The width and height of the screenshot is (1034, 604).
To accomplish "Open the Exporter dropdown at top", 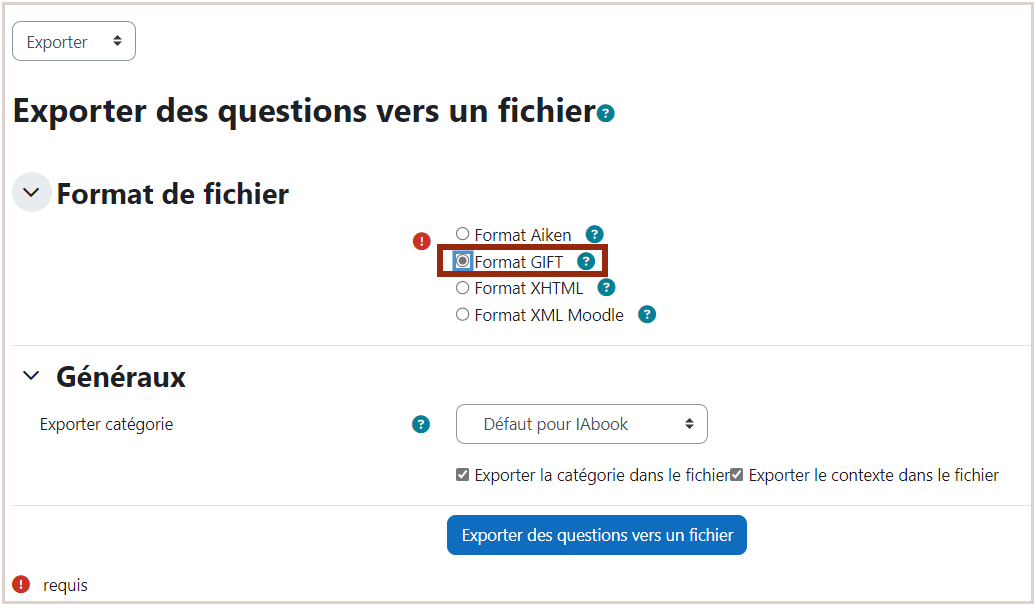I will 74,41.
